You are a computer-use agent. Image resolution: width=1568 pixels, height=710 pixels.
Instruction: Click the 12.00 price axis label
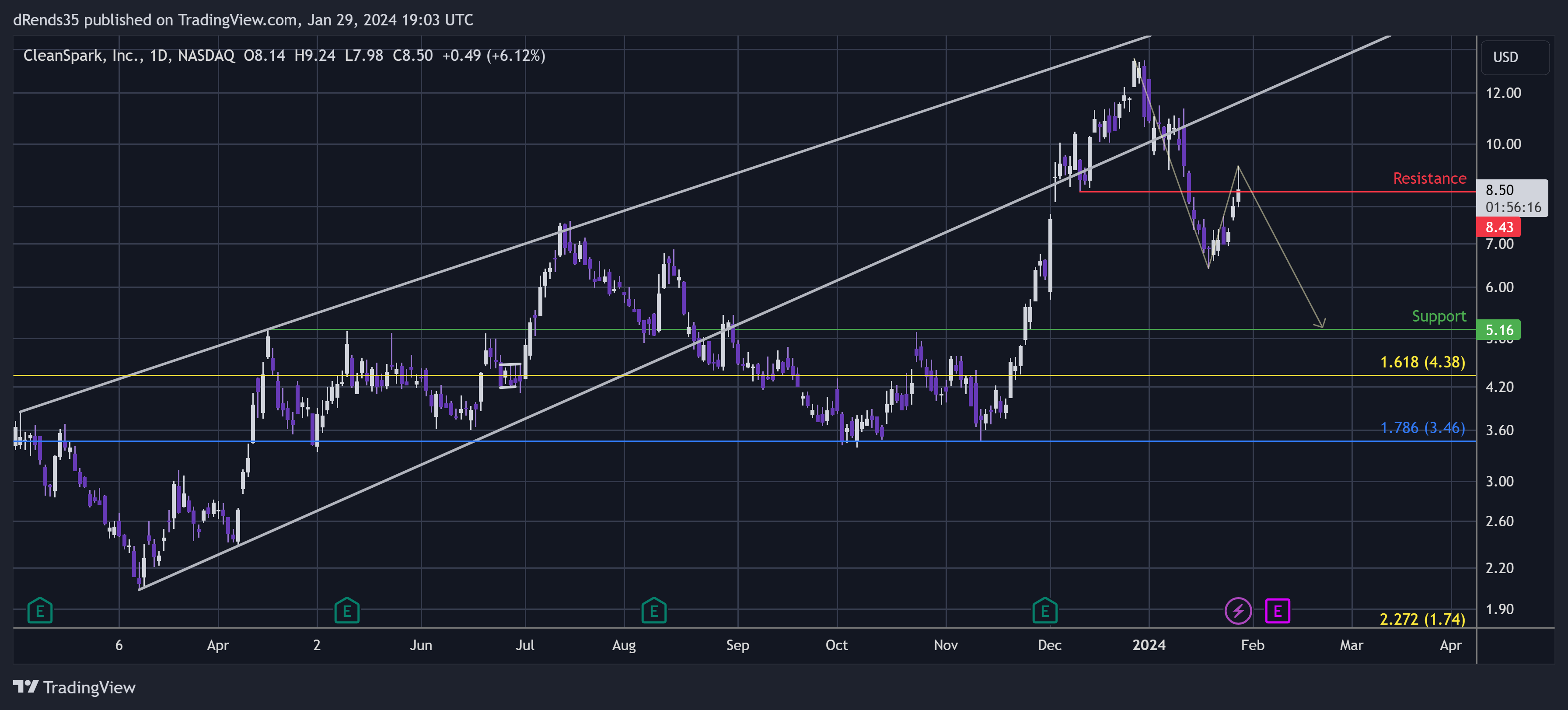[1503, 93]
